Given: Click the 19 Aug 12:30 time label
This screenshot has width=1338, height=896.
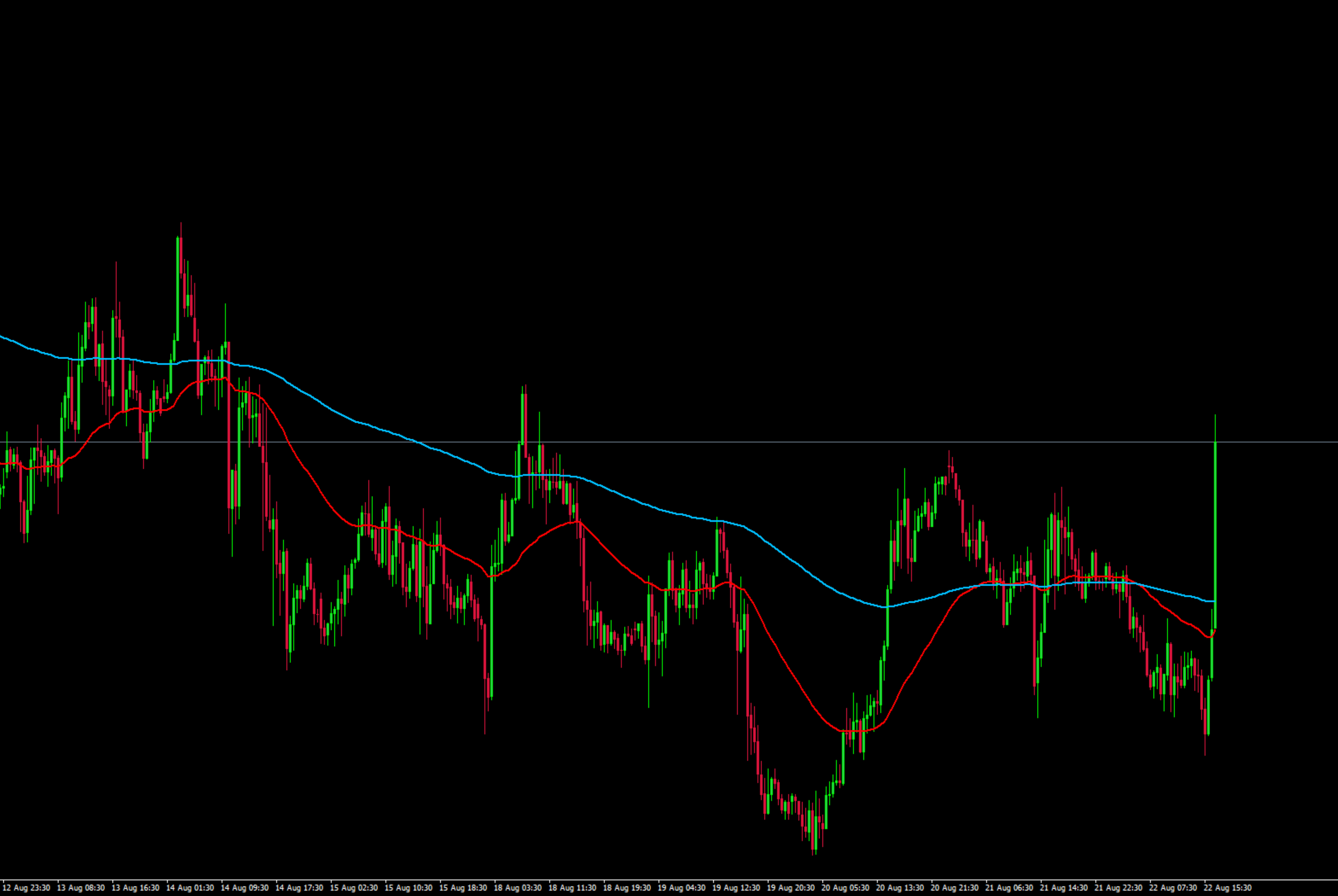Looking at the screenshot, I should pyautogui.click(x=736, y=887).
